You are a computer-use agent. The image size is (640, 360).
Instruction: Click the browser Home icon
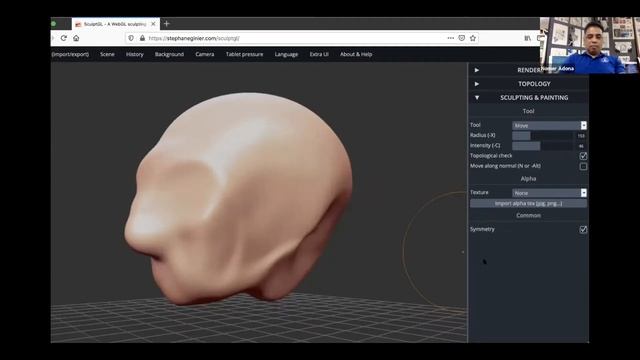tap(76, 38)
